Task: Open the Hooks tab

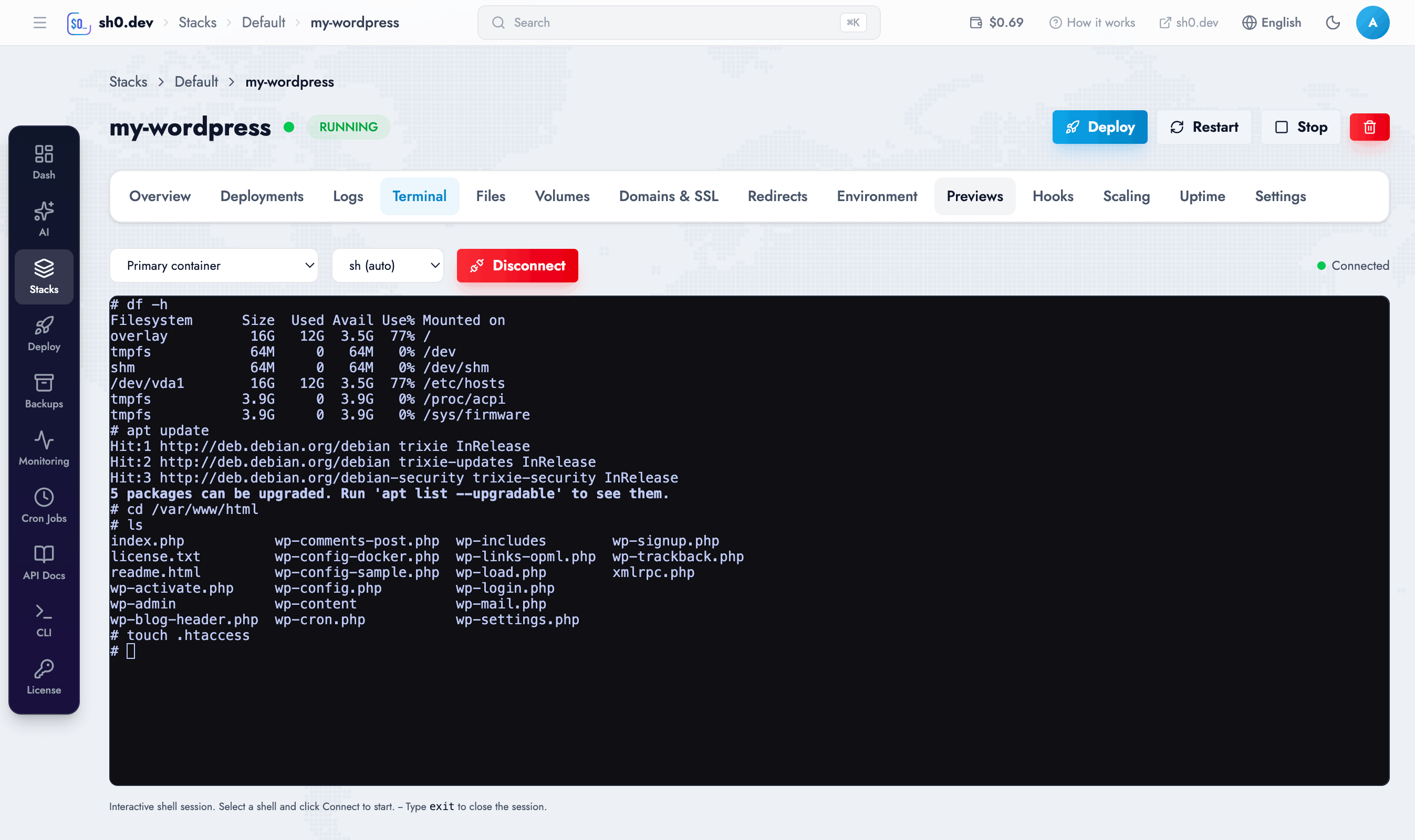Action: [1053, 196]
